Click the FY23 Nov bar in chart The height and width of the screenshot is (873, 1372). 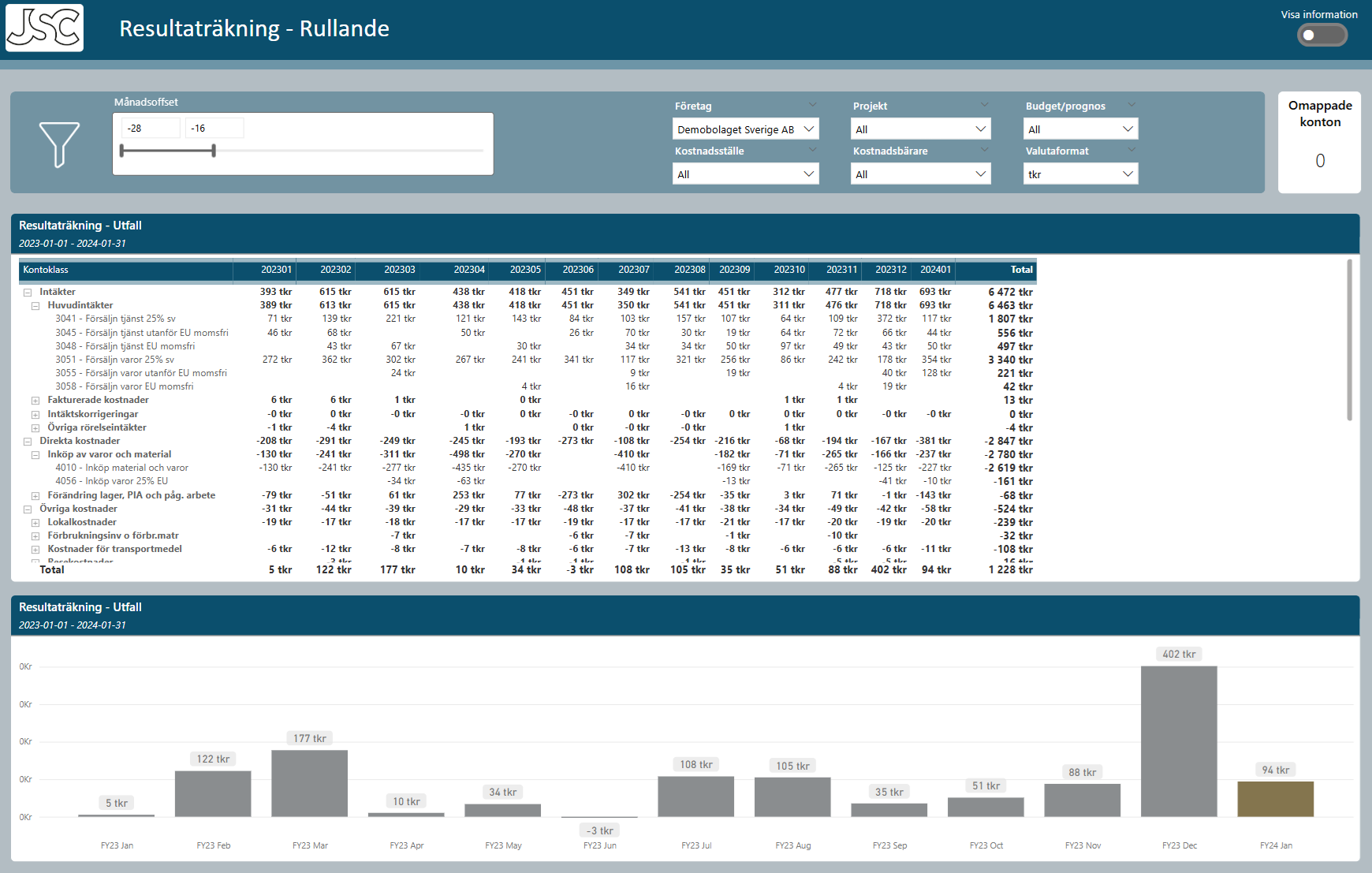coord(1082,800)
